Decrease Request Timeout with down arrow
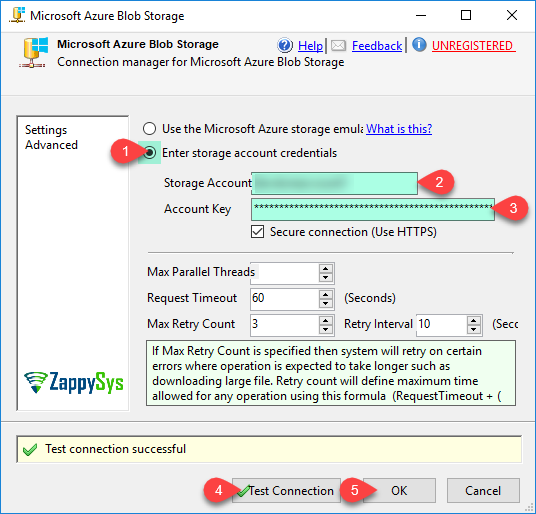Viewport: 536px width, 514px height. tap(326, 303)
